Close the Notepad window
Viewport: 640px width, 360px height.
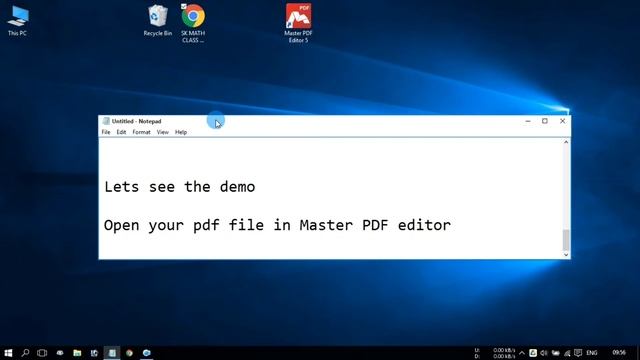(x=562, y=121)
